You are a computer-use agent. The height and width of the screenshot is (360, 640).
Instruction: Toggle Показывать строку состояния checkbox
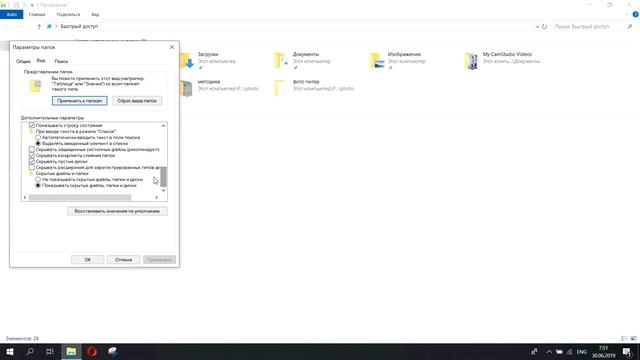(32, 125)
